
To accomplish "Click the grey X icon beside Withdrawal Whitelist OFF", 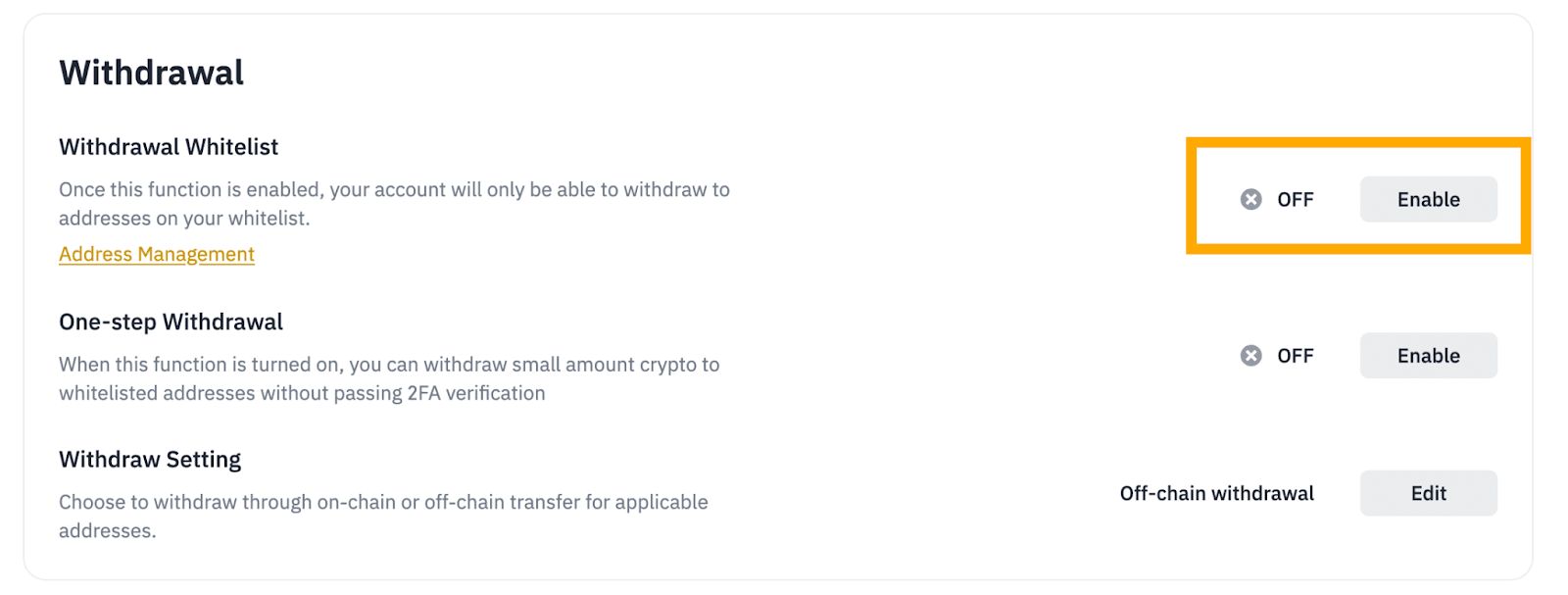I will coord(1250,200).
